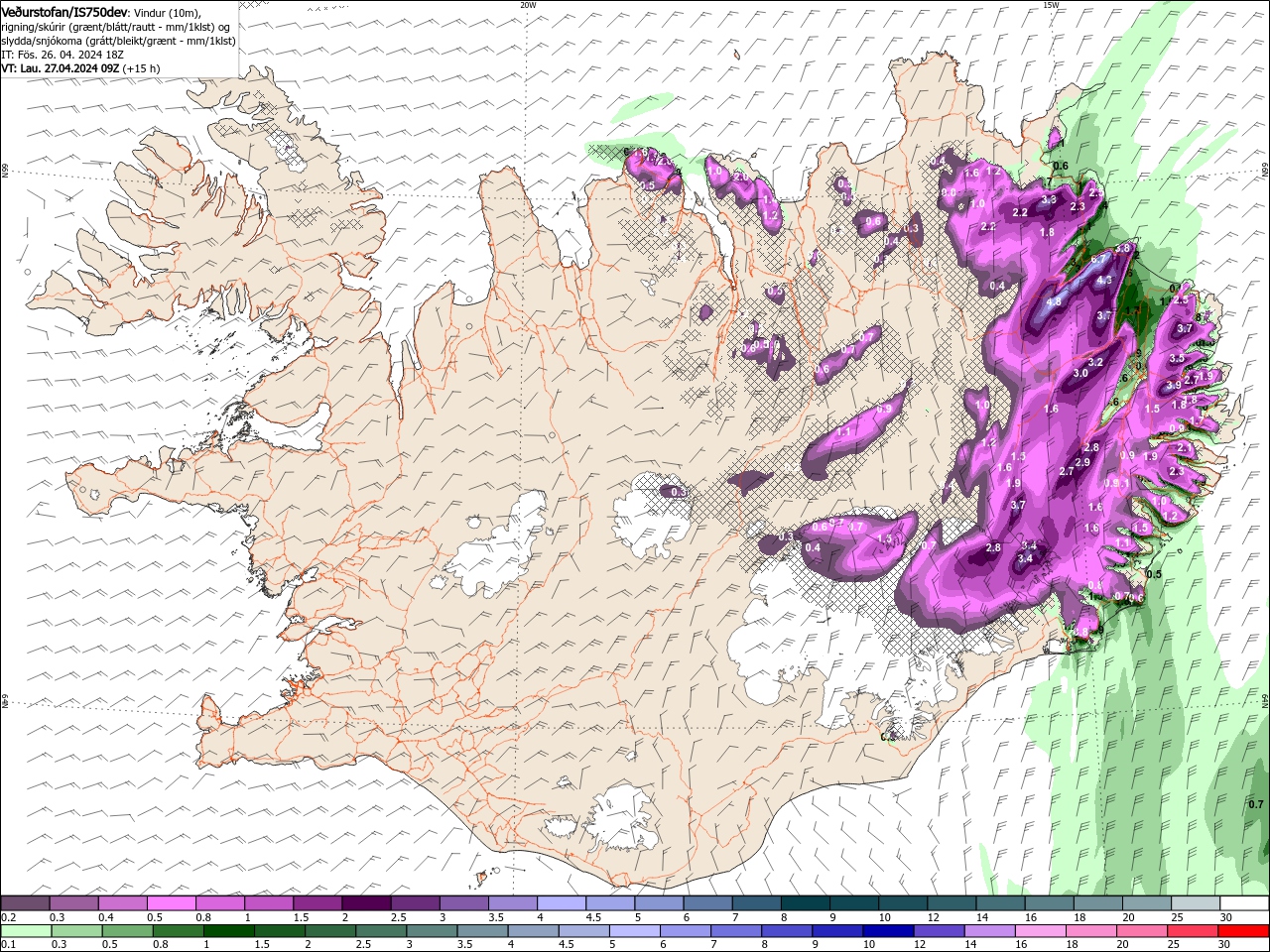
Task: Click the Veðurstofan/IS750dev title text
Action: click(64, 11)
